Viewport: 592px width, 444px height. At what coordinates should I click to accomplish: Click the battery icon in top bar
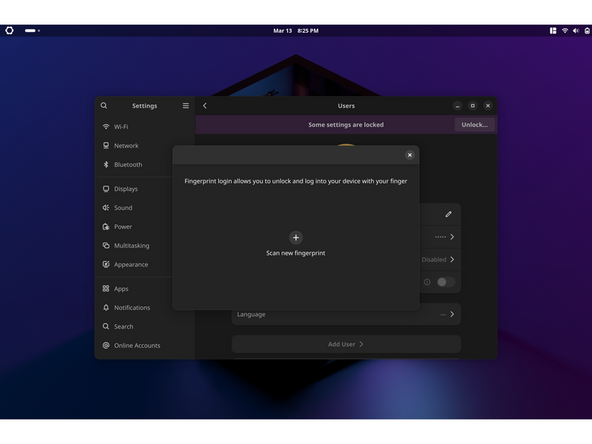coord(587,31)
